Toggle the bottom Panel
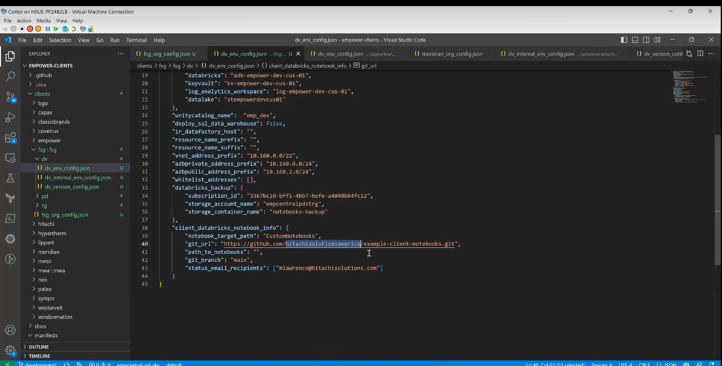 (635, 40)
